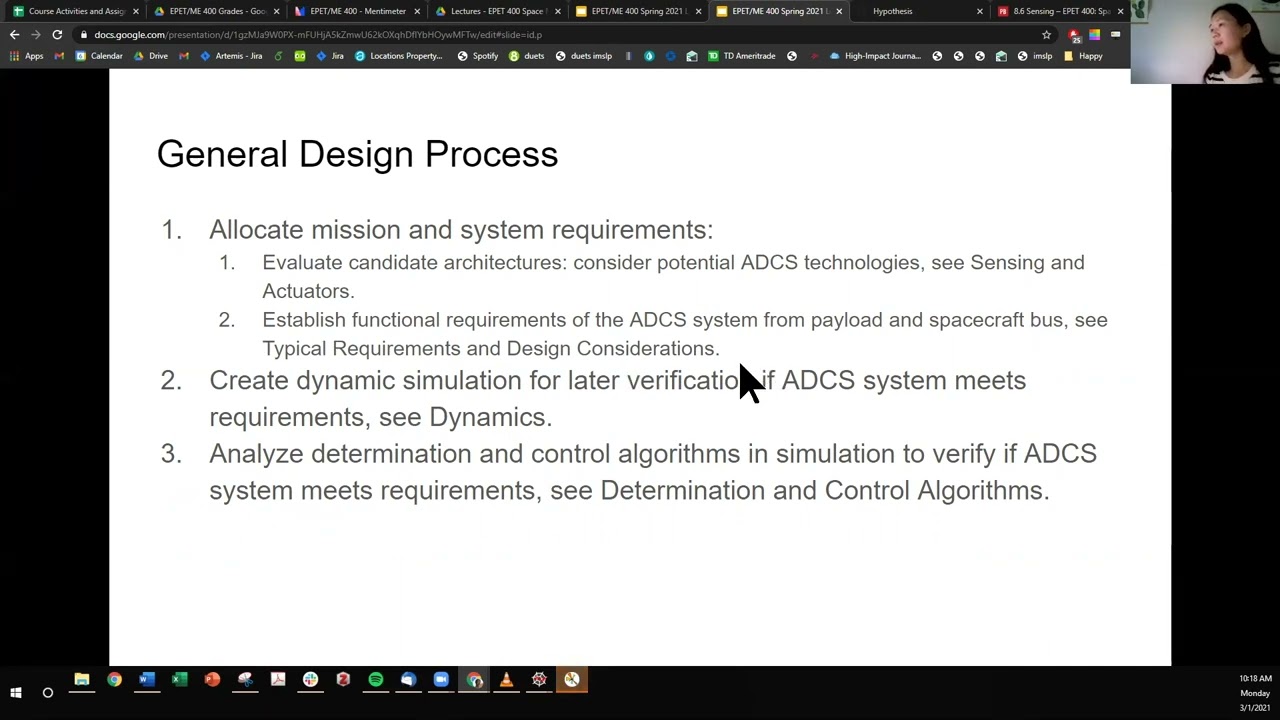The width and height of the screenshot is (1280, 720).
Task: Click the taskbar clock showing 10:18 AM
Action: 1255,679
